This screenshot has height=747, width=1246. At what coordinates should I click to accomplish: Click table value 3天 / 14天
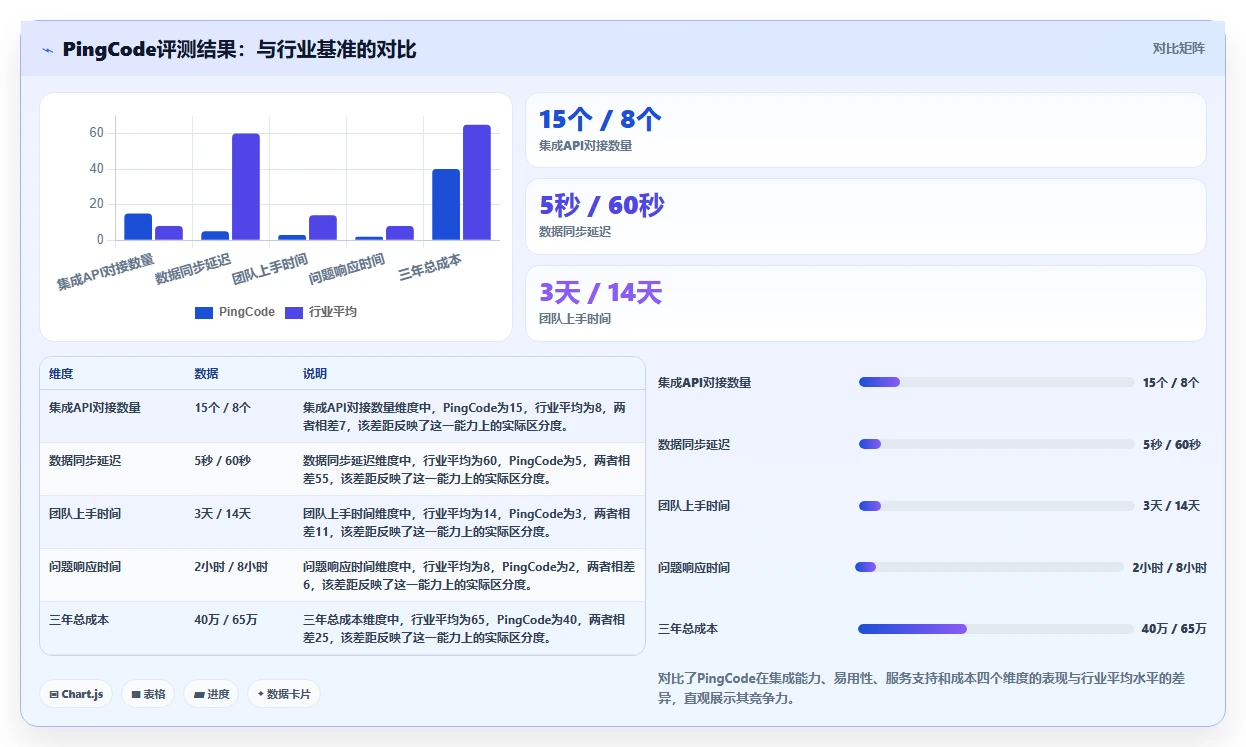click(x=222, y=514)
